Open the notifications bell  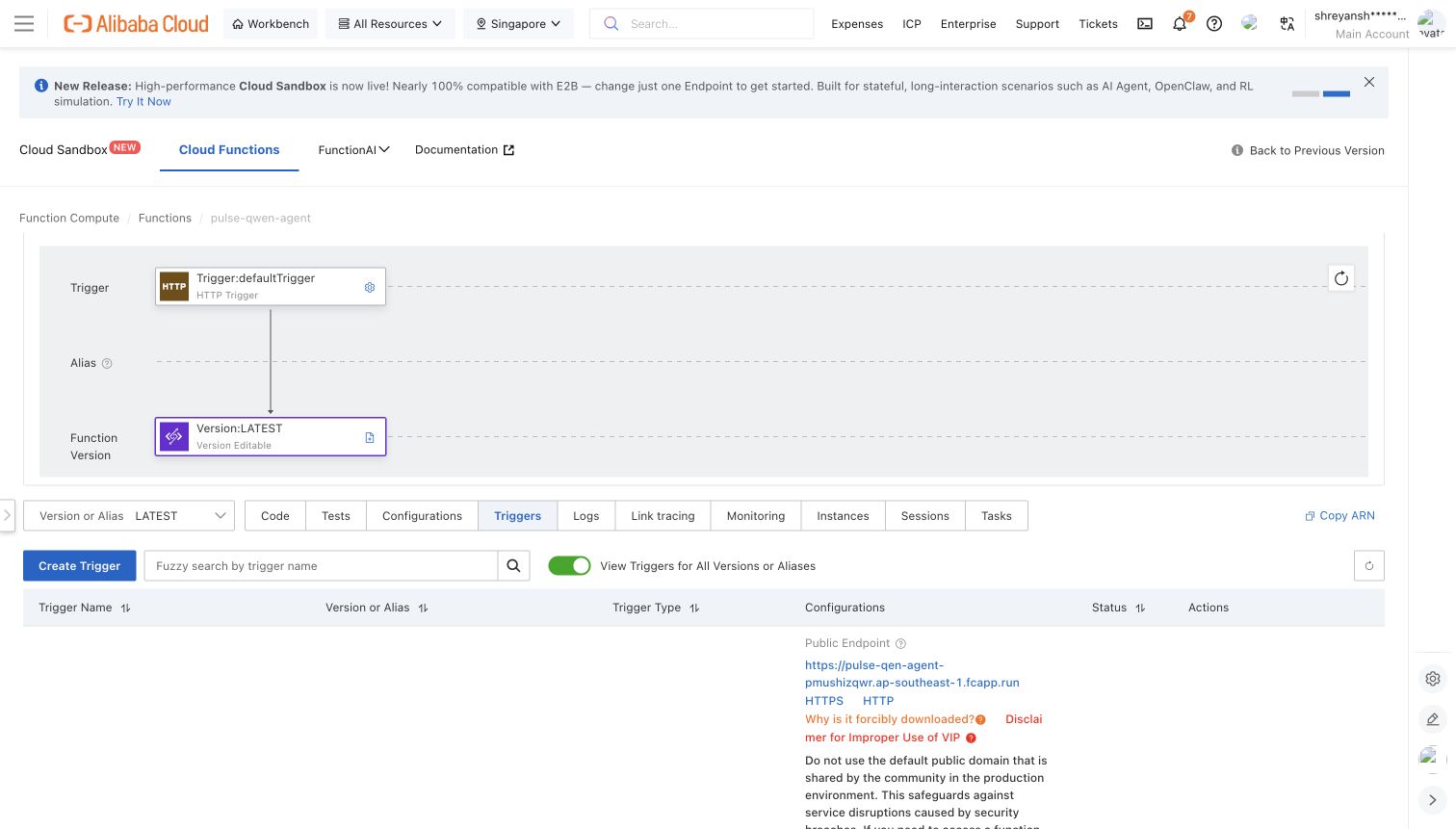coord(1180,24)
